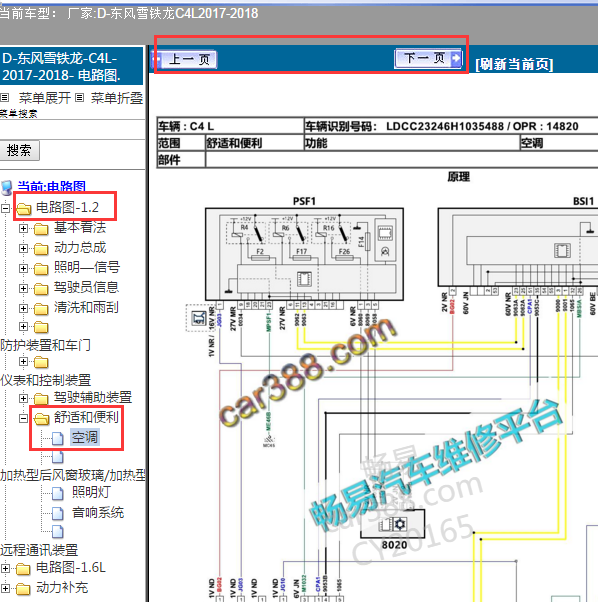
Task: Select the 电路图-1.2 folder
Action: pos(67,208)
